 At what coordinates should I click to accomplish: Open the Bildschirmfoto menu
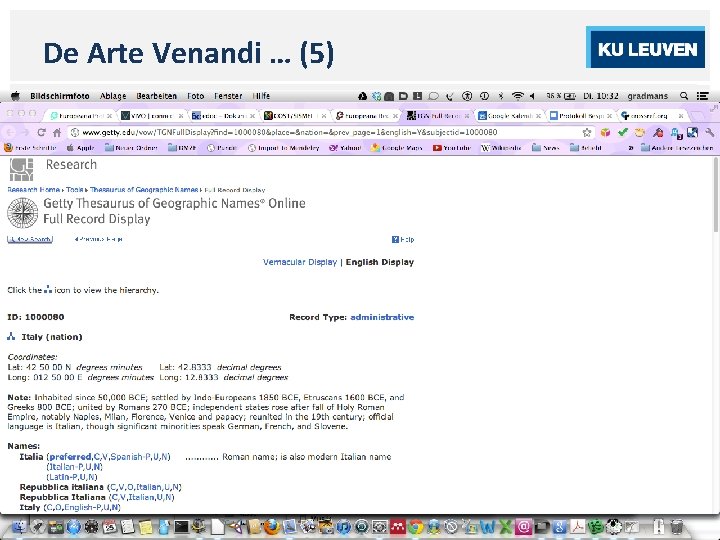[x=60, y=96]
